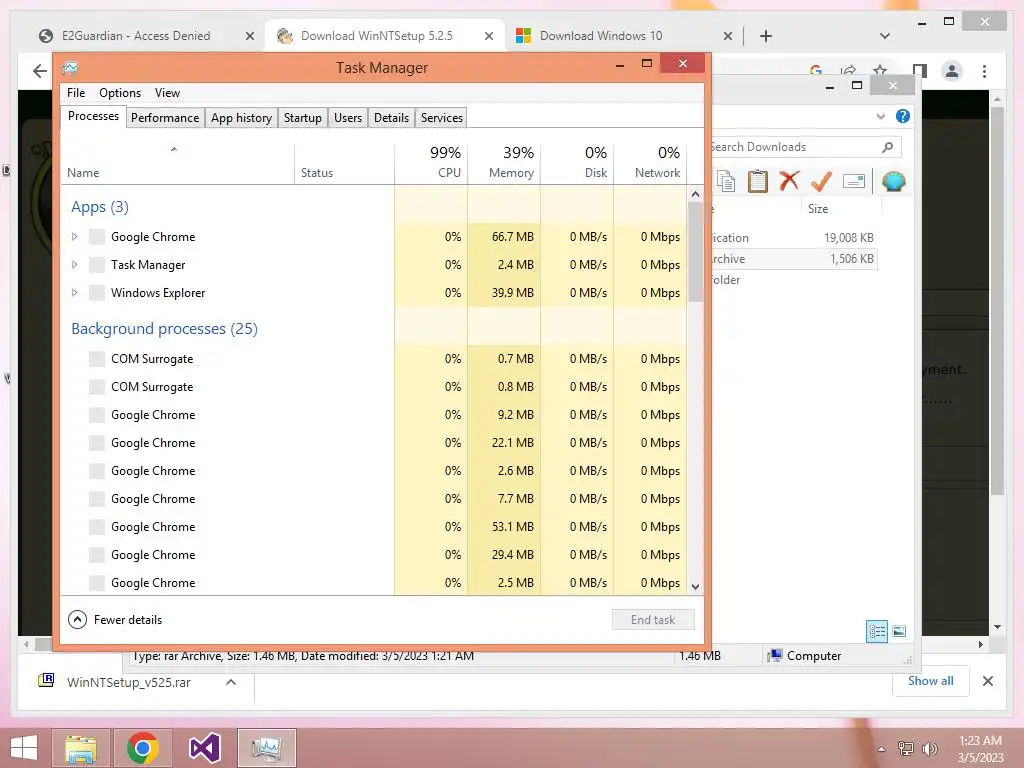Expand the Google Chrome app row
Screen dimensions: 1024x768
click(x=74, y=237)
